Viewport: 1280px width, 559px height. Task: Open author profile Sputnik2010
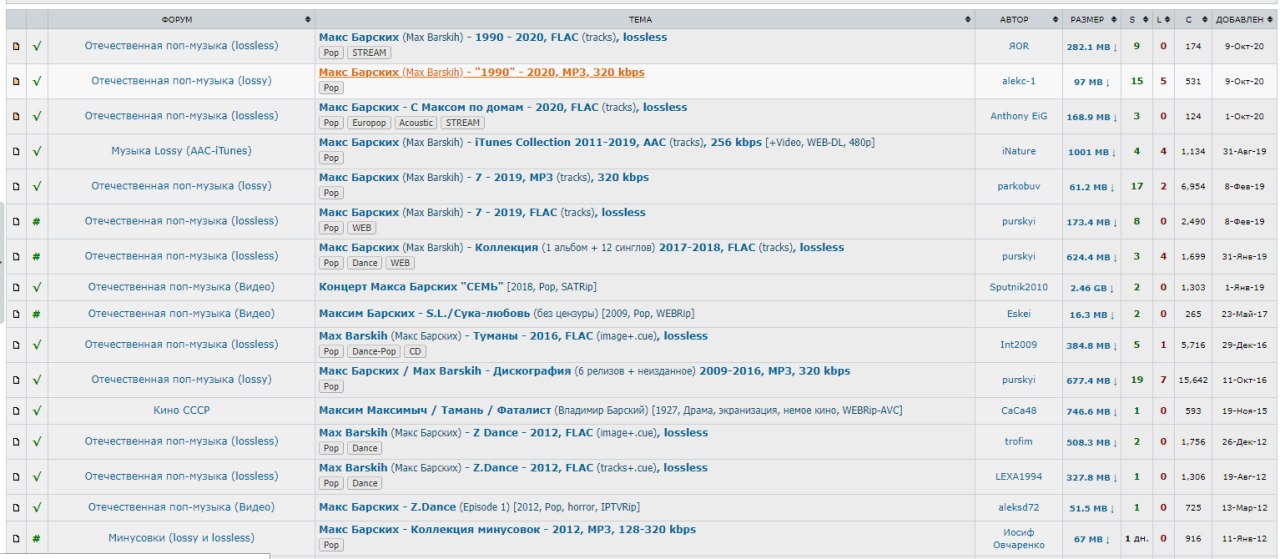coord(1018,287)
